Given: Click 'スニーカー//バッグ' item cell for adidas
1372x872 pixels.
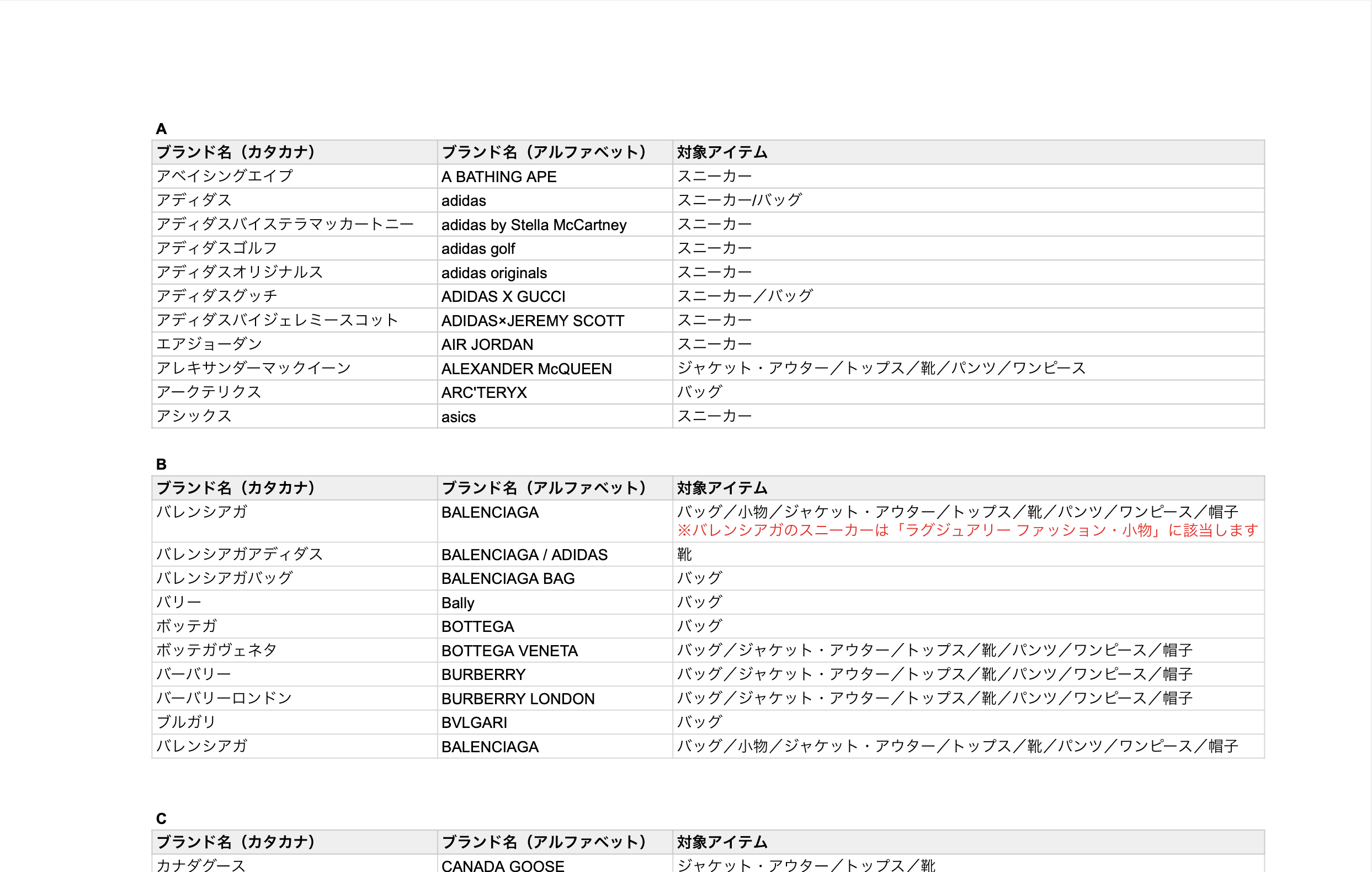Looking at the screenshot, I should [x=968, y=200].
